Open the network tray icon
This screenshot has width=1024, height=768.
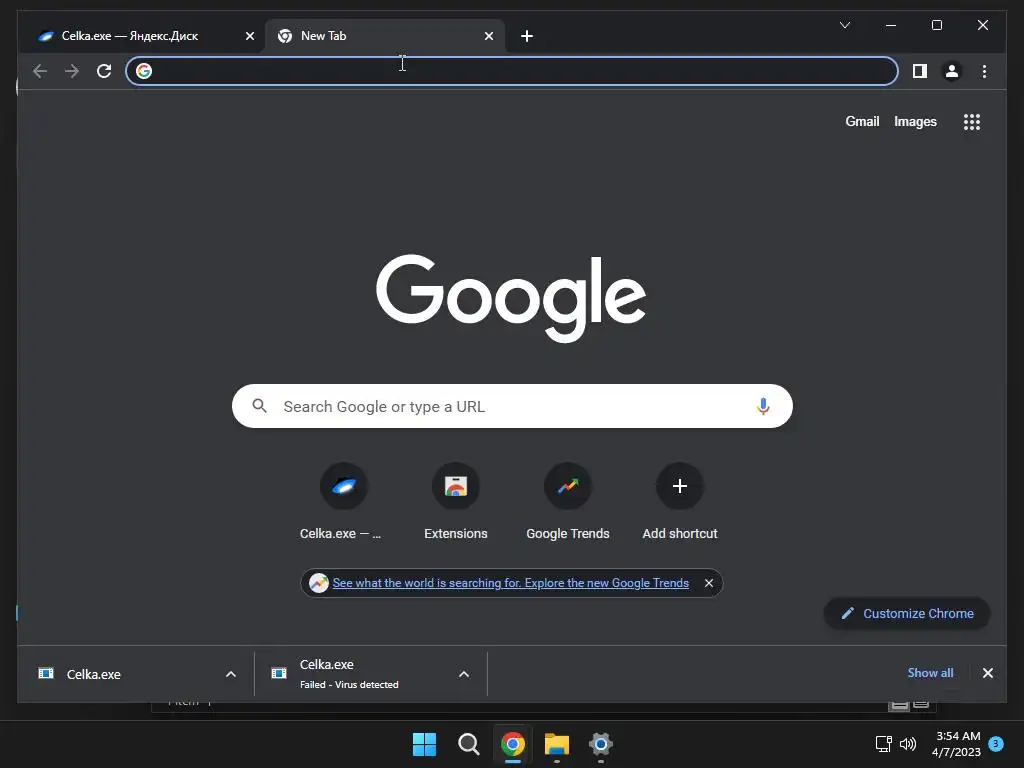pyautogui.click(x=884, y=744)
